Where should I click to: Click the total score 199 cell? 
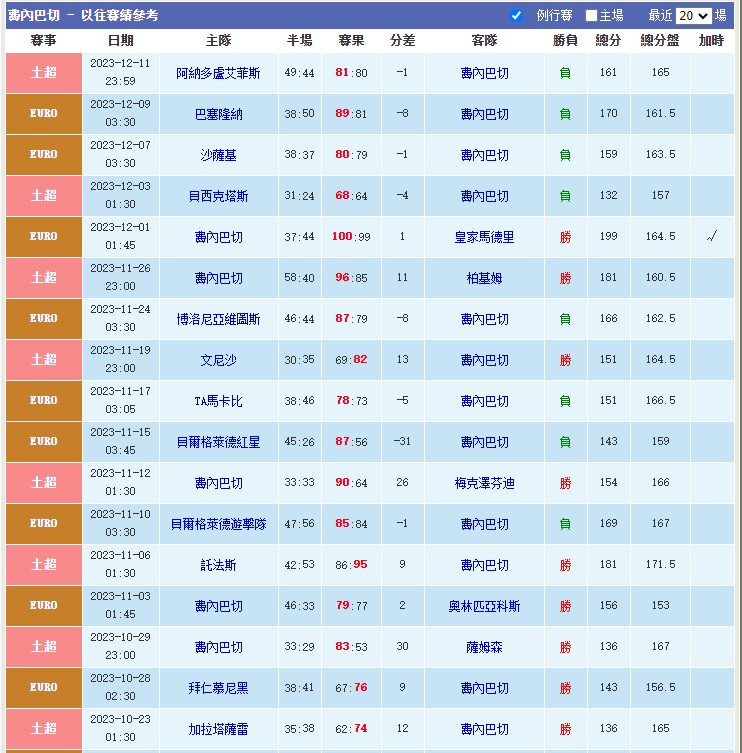608,236
